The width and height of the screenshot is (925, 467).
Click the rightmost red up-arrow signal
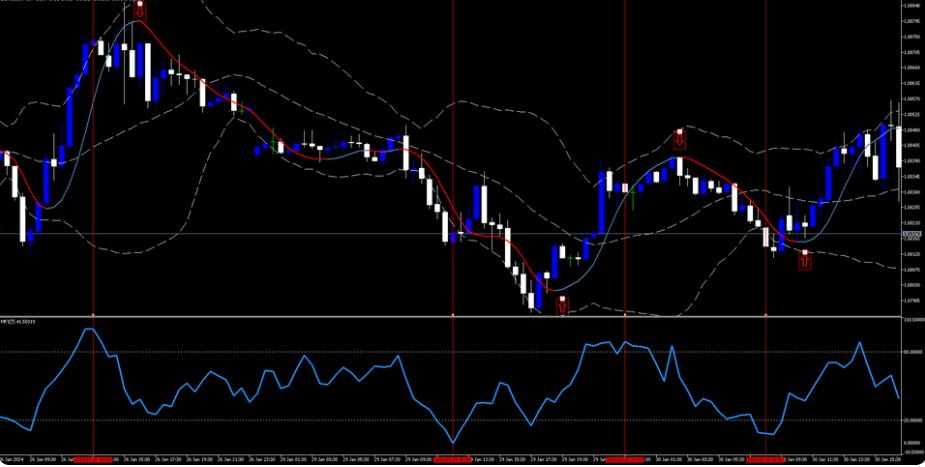(x=804, y=260)
